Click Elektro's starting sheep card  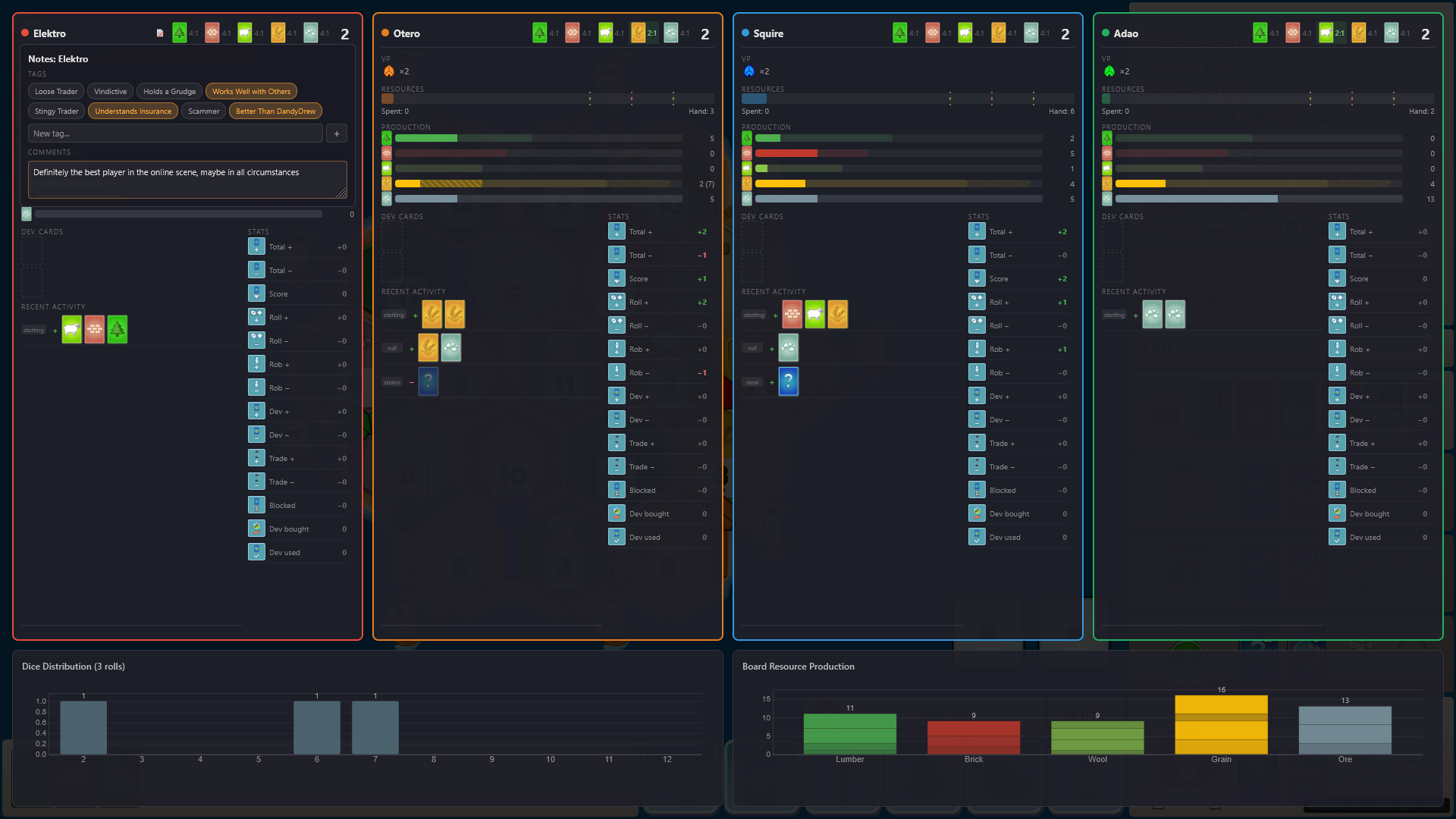point(72,329)
